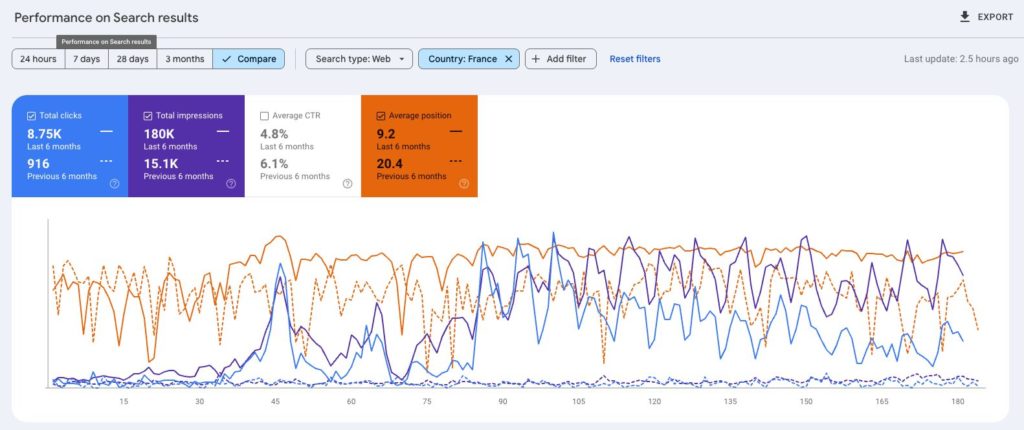
Task: Click the 4.8% average CTR value
Action: [274, 134]
